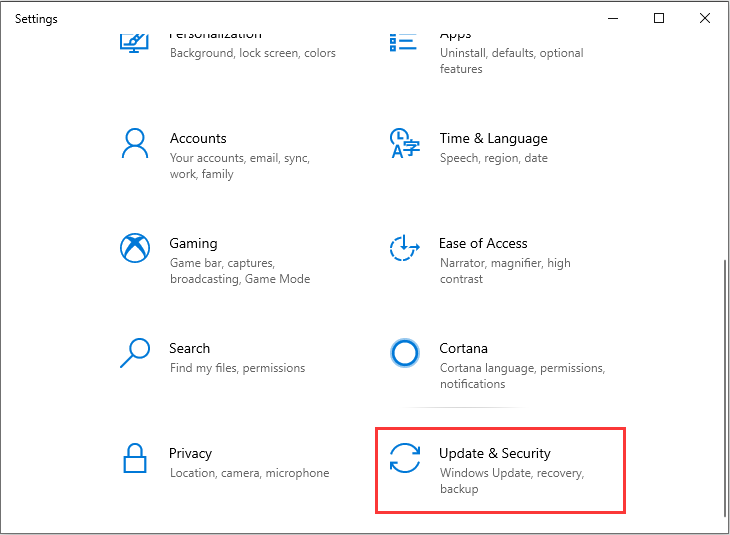
Task: Go to Search settings heading
Action: point(189,348)
